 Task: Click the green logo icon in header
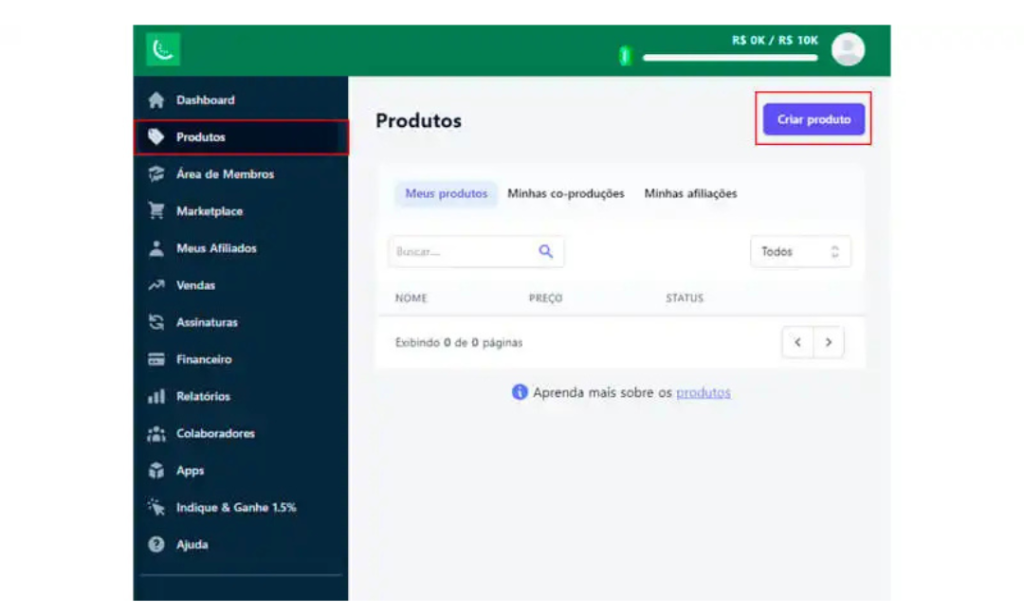click(x=162, y=50)
